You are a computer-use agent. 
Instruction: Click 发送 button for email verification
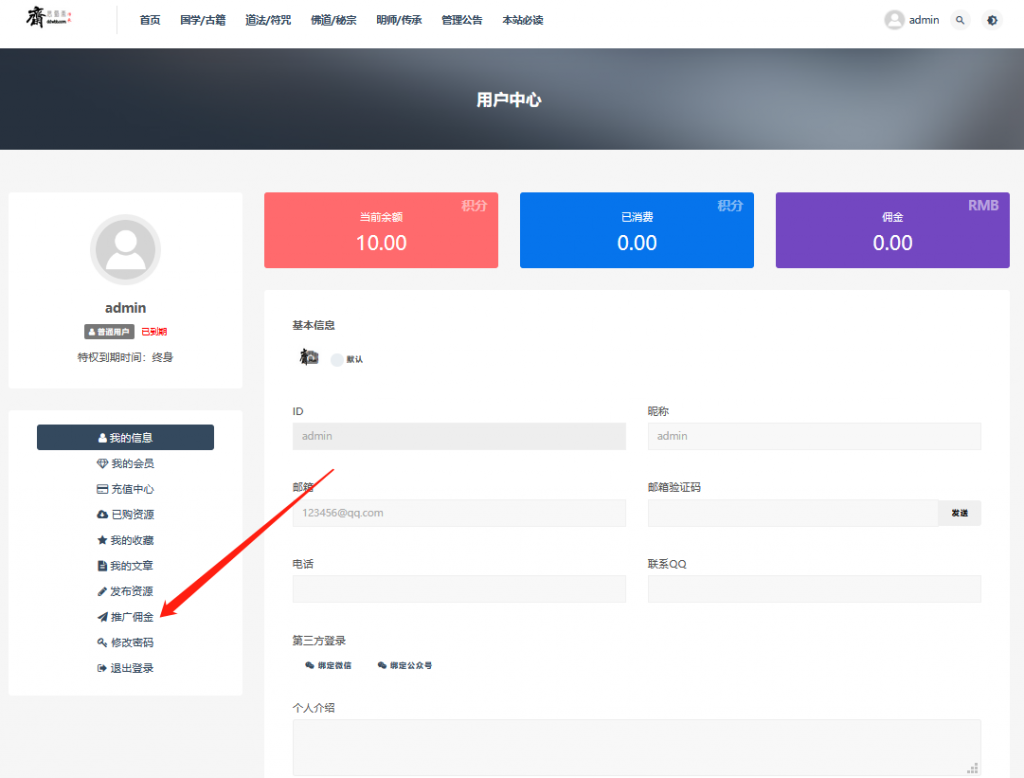click(959, 513)
